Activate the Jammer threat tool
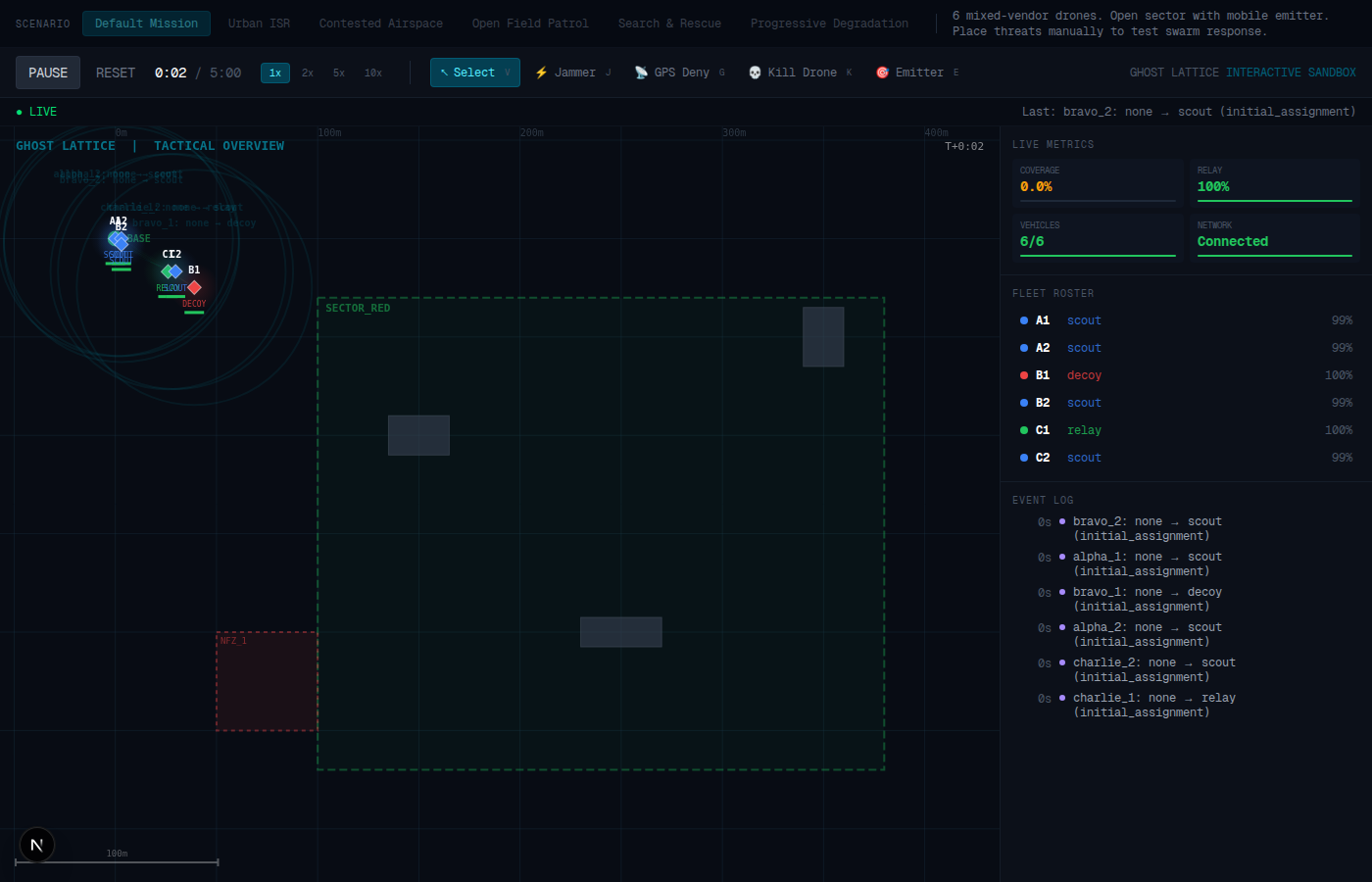1372x882 pixels. click(573, 73)
